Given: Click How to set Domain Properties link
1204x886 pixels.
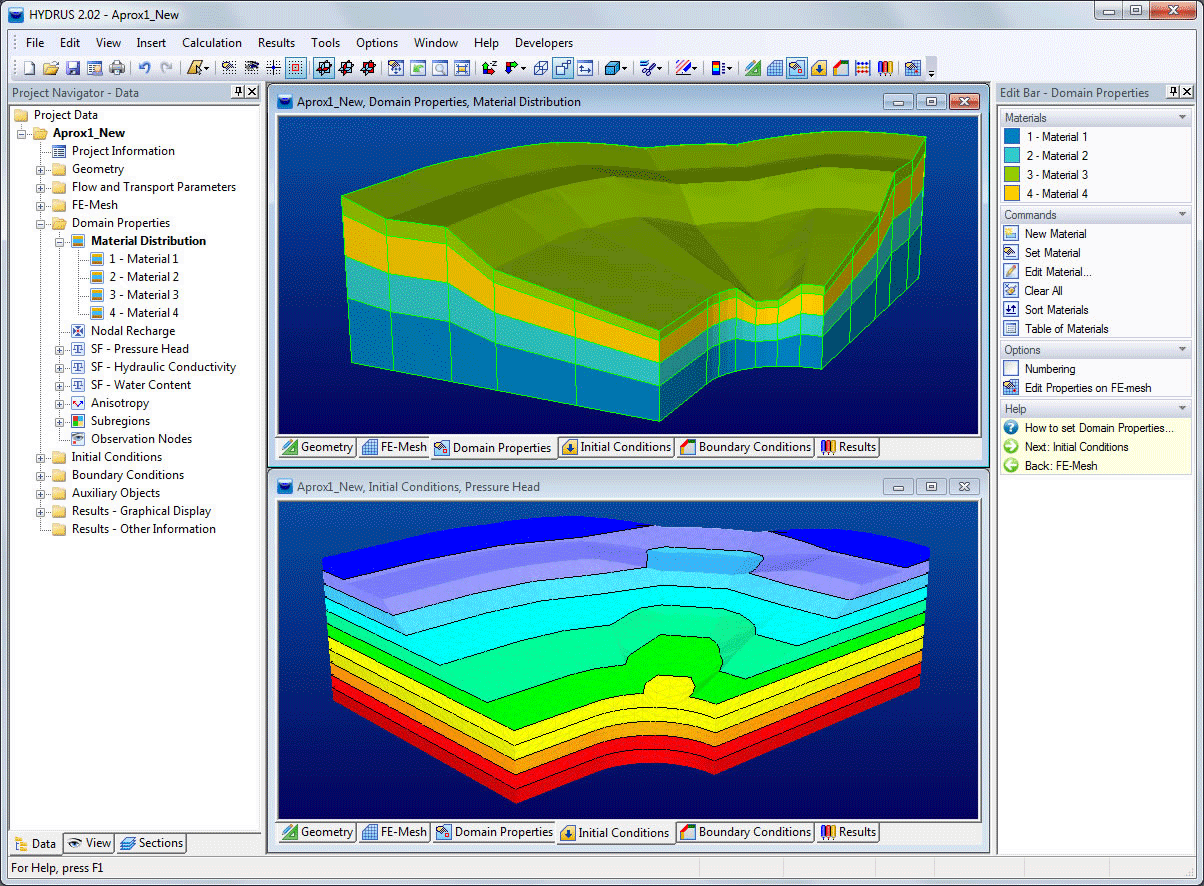Looking at the screenshot, I should click(x=1099, y=428).
